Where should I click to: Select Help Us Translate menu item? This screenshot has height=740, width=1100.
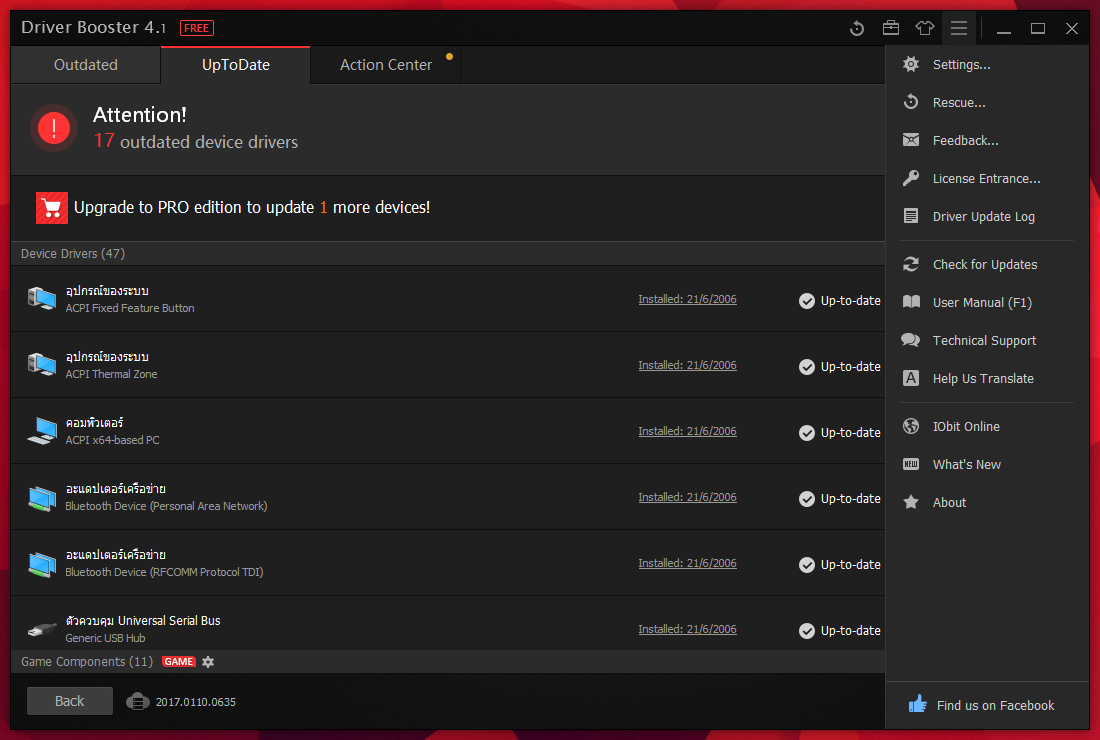point(983,378)
